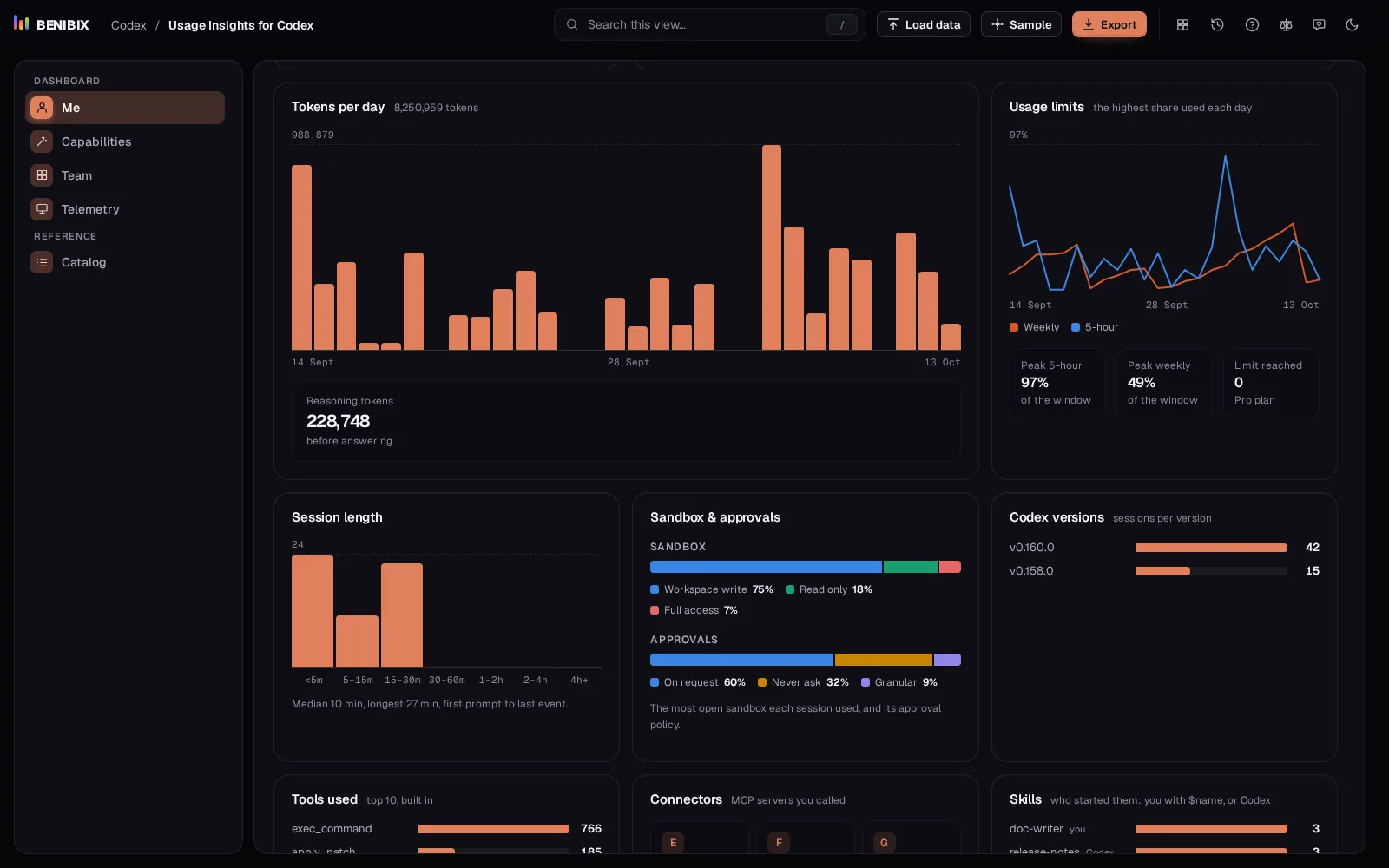Click the Load data button

924,24
